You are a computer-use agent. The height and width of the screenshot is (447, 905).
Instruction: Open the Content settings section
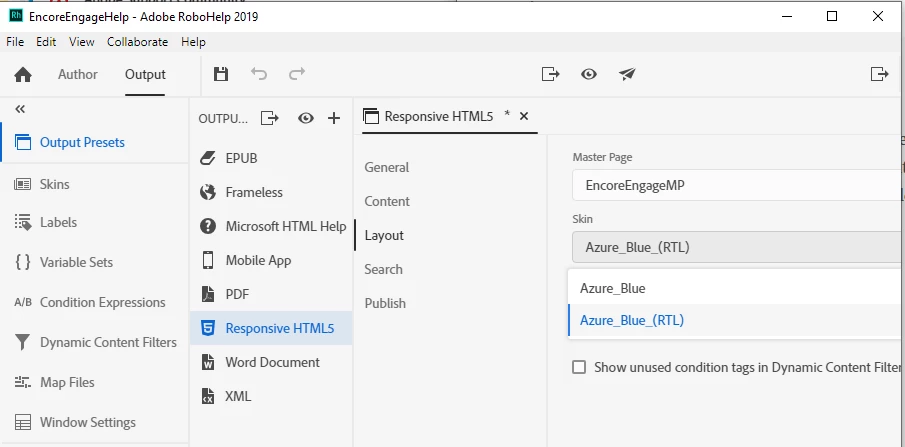click(x=387, y=202)
